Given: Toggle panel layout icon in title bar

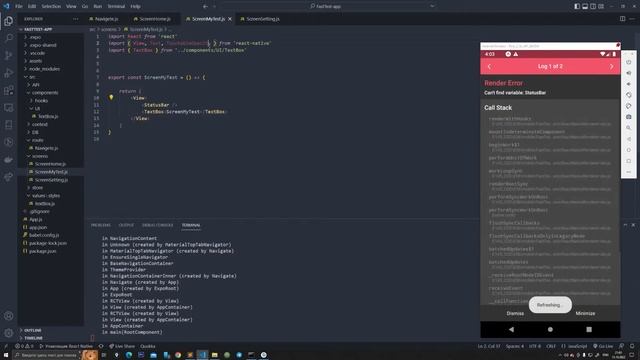Looking at the screenshot, I should coord(585,6).
